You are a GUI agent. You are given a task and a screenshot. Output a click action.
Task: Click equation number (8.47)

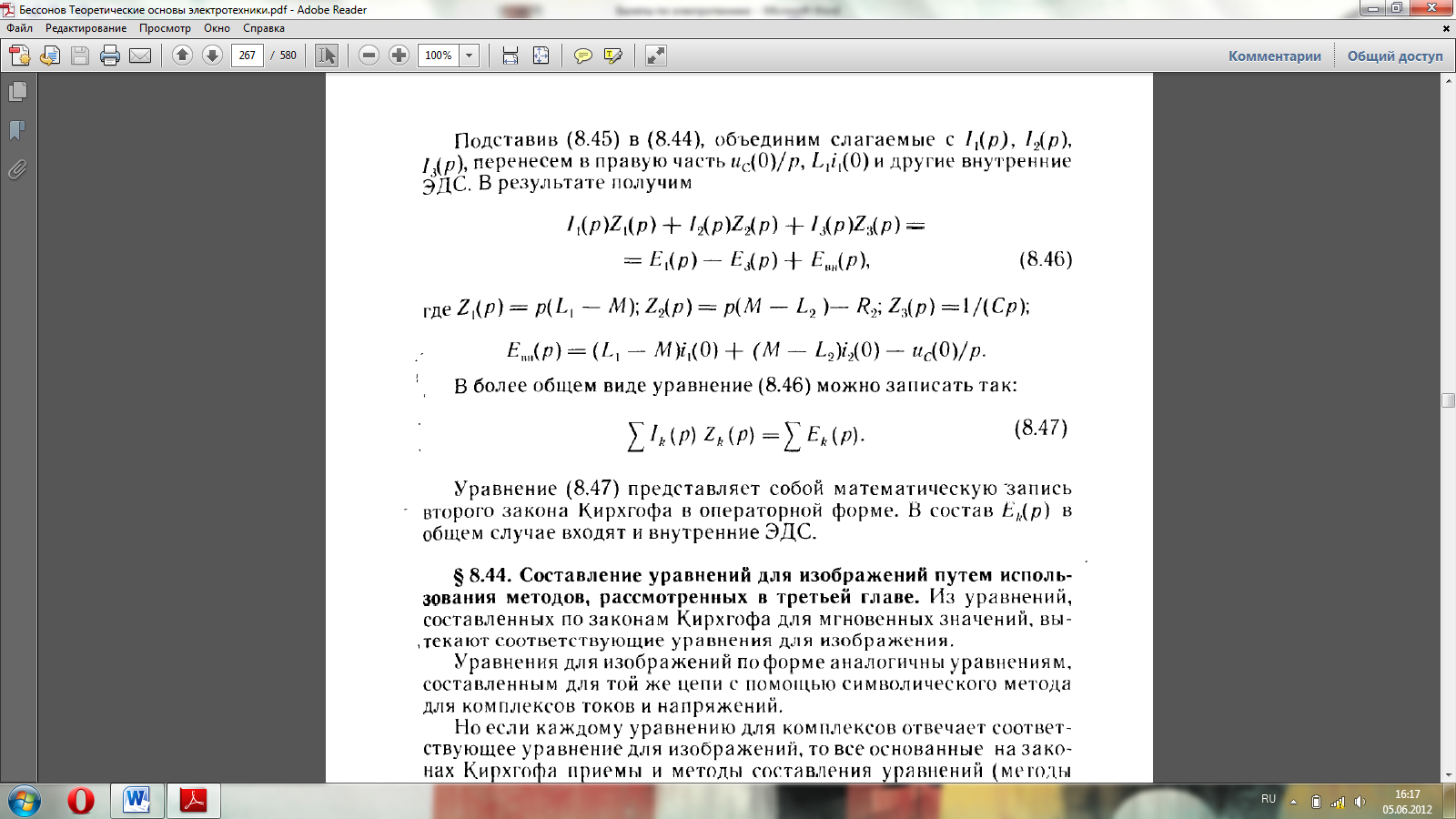tap(1041, 428)
